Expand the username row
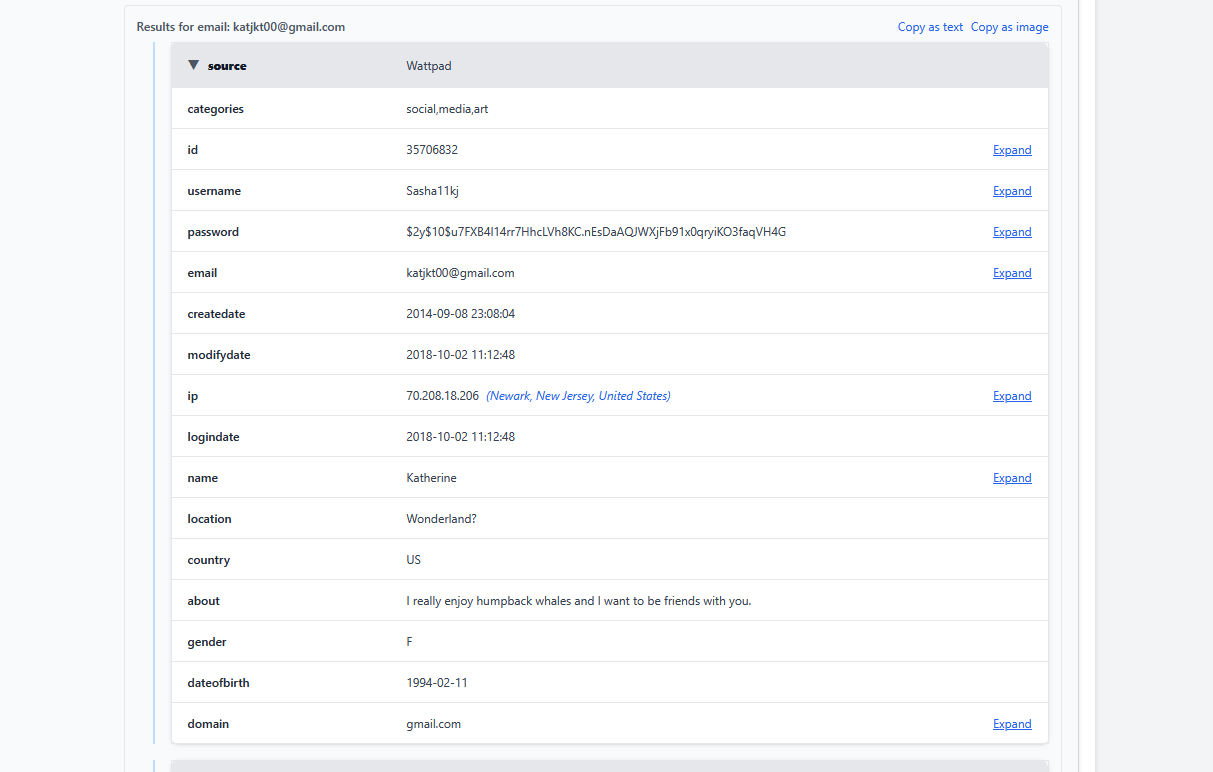This screenshot has height=772, width=1213. tap(1011, 191)
